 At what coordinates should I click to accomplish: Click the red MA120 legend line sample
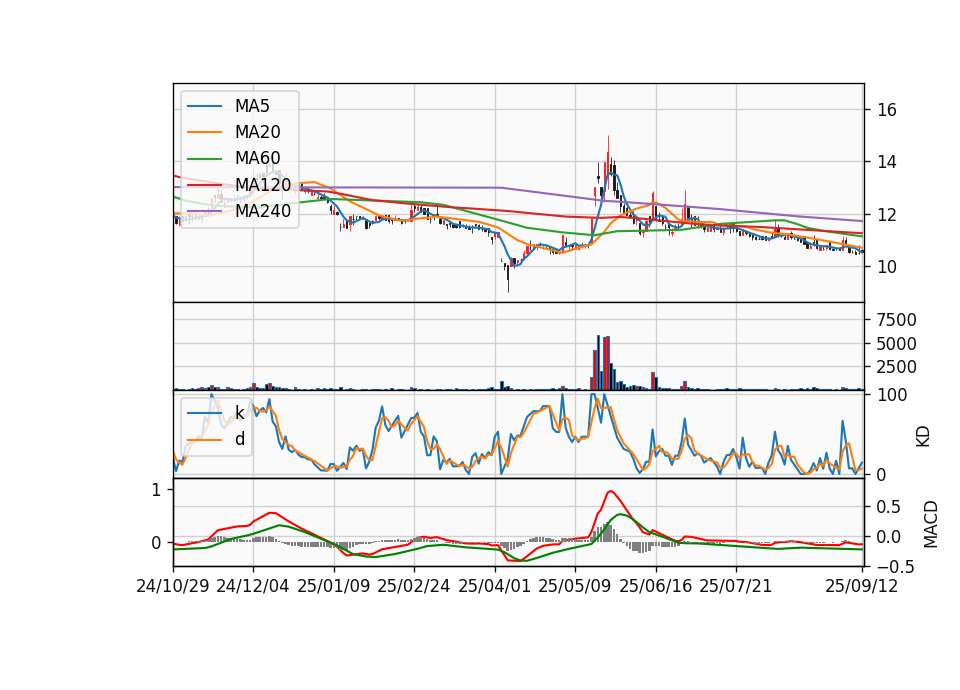point(204,185)
